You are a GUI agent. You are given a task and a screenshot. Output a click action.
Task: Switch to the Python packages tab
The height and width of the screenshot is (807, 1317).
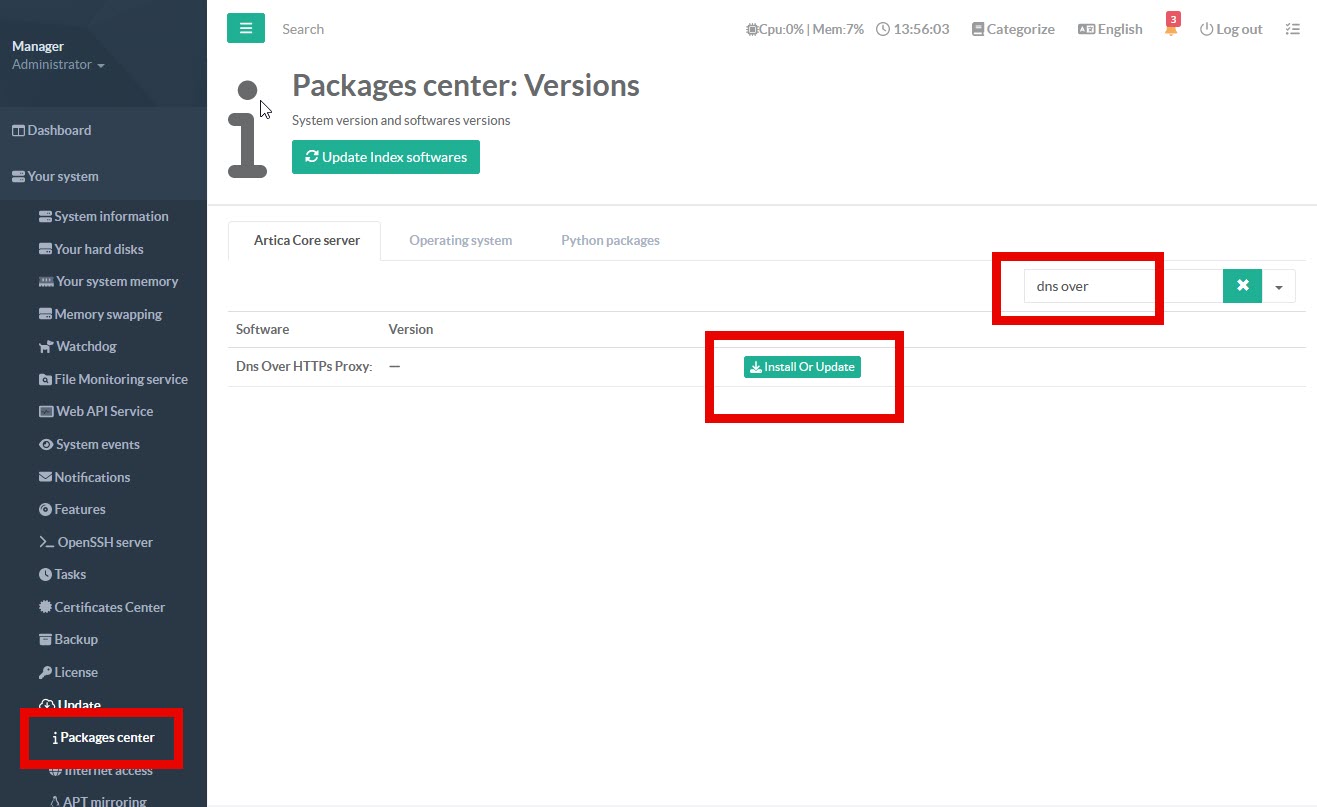coord(610,240)
